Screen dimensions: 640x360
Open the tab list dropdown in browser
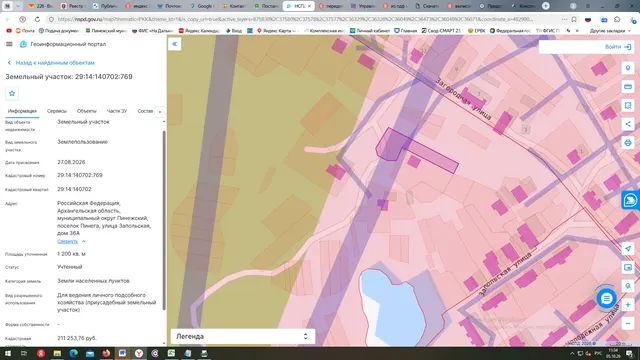(x=18, y=6)
